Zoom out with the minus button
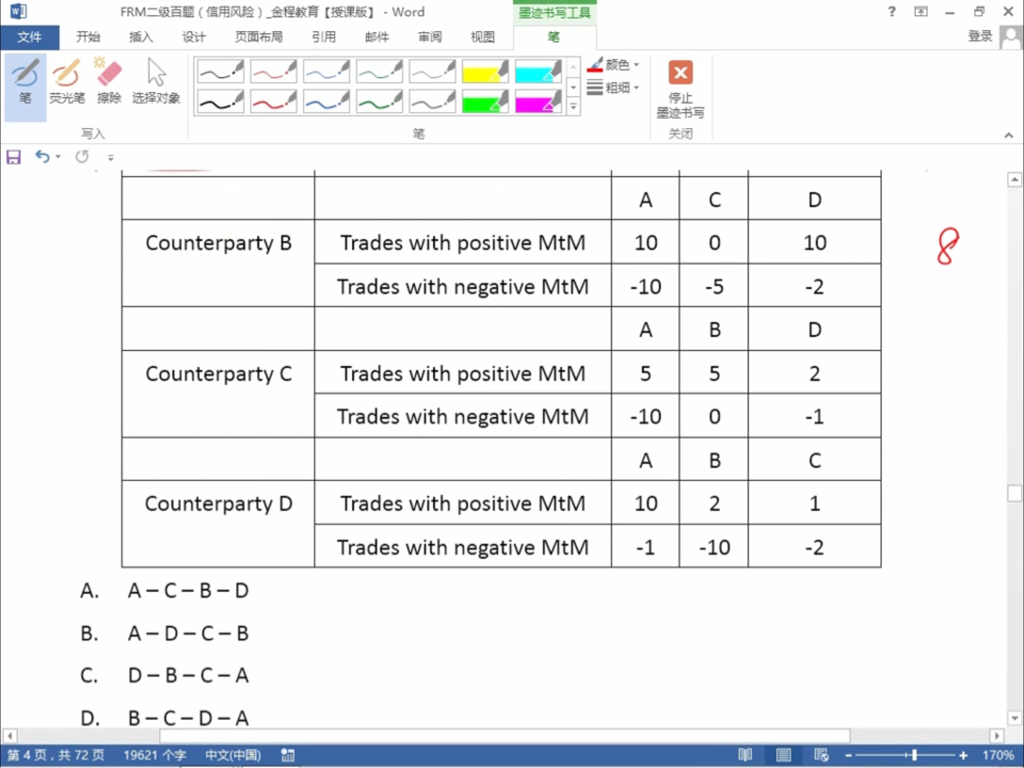The image size is (1024, 768). tap(848, 756)
